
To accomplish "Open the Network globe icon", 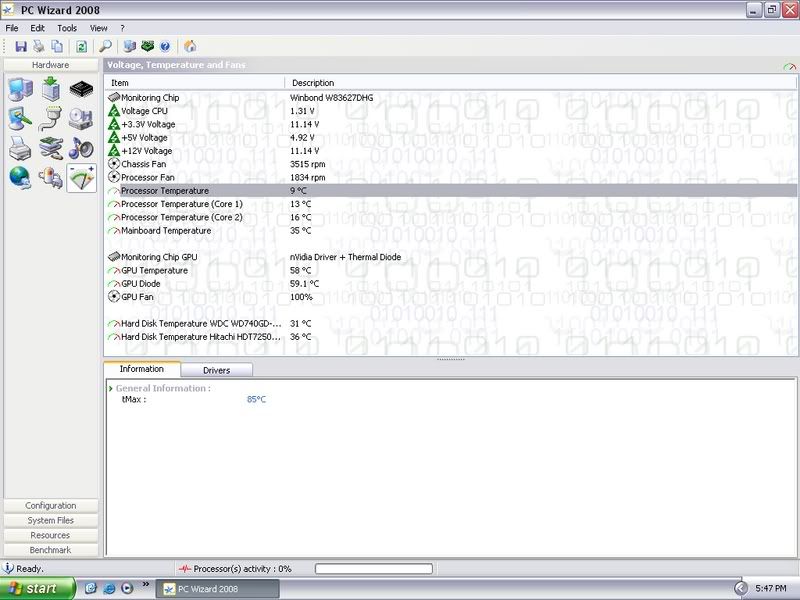I will pyautogui.click(x=20, y=178).
